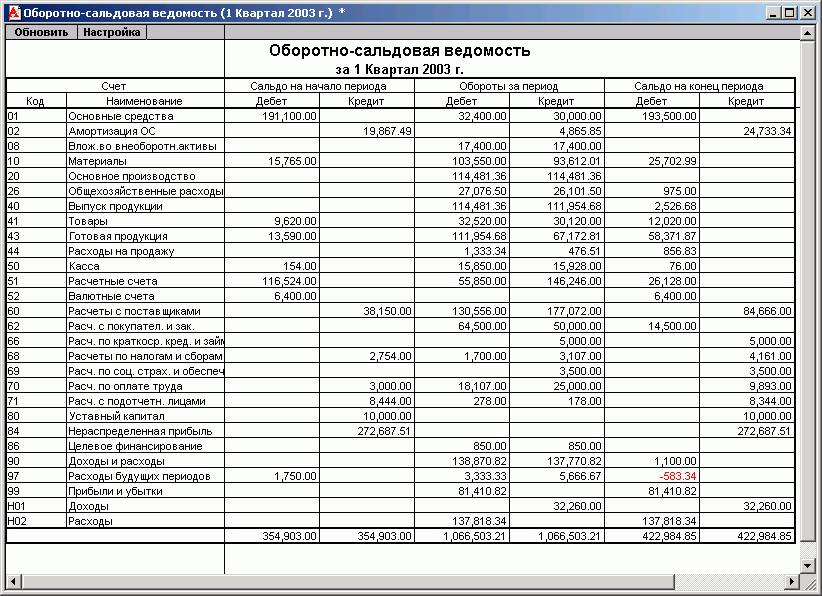The image size is (822, 596).
Task: Click the horizontal scrollbar left arrow
Action: point(13,581)
